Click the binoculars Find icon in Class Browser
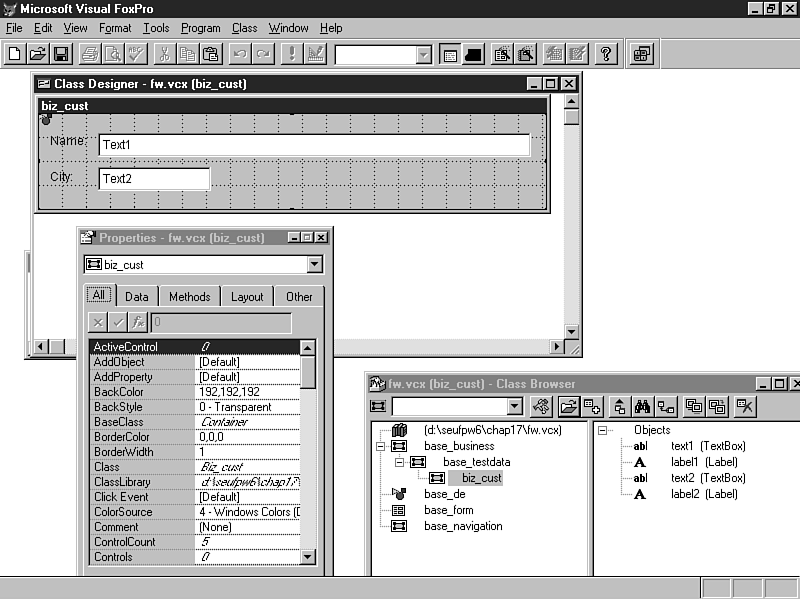 coord(643,406)
